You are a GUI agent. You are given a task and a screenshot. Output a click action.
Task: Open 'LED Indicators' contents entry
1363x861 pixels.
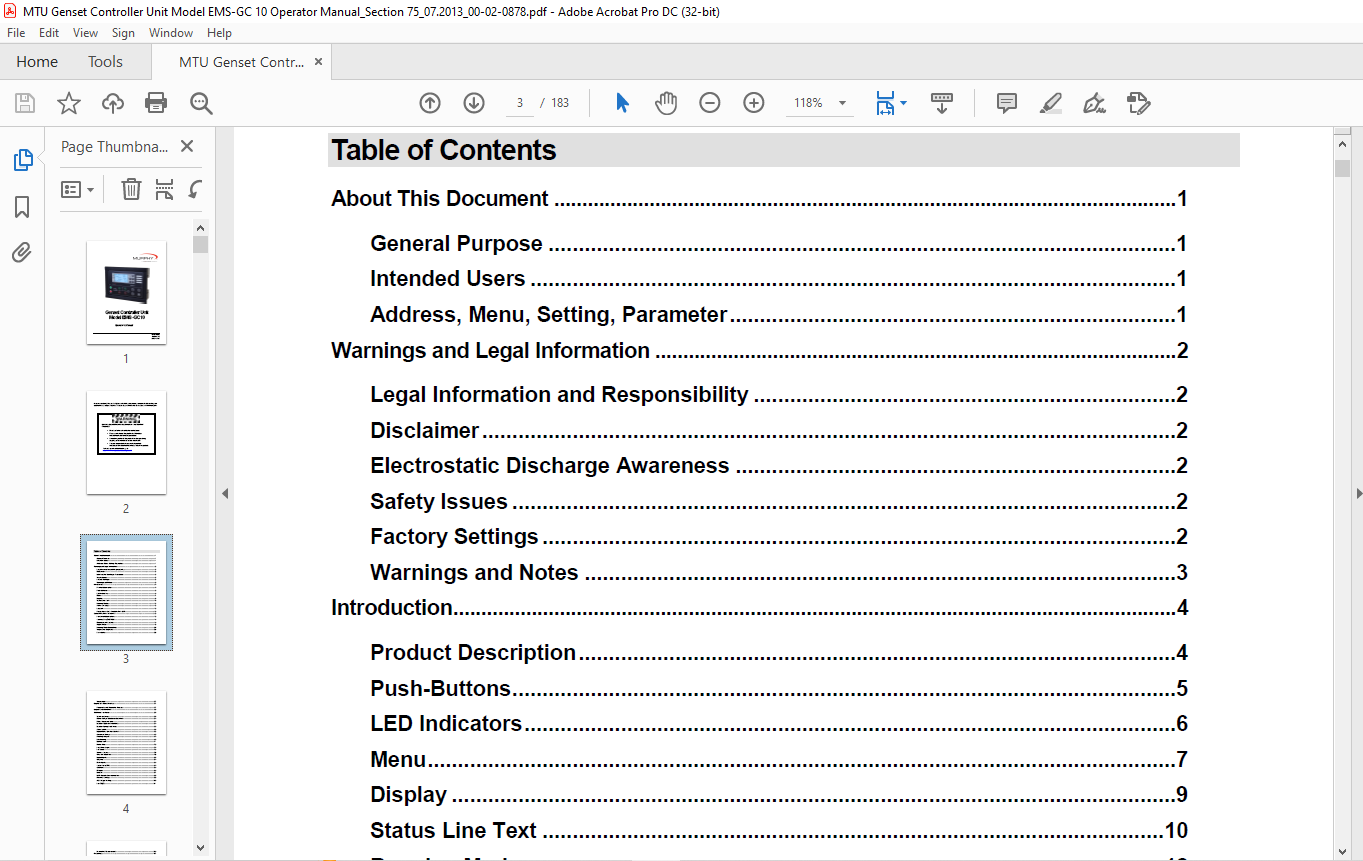(779, 724)
